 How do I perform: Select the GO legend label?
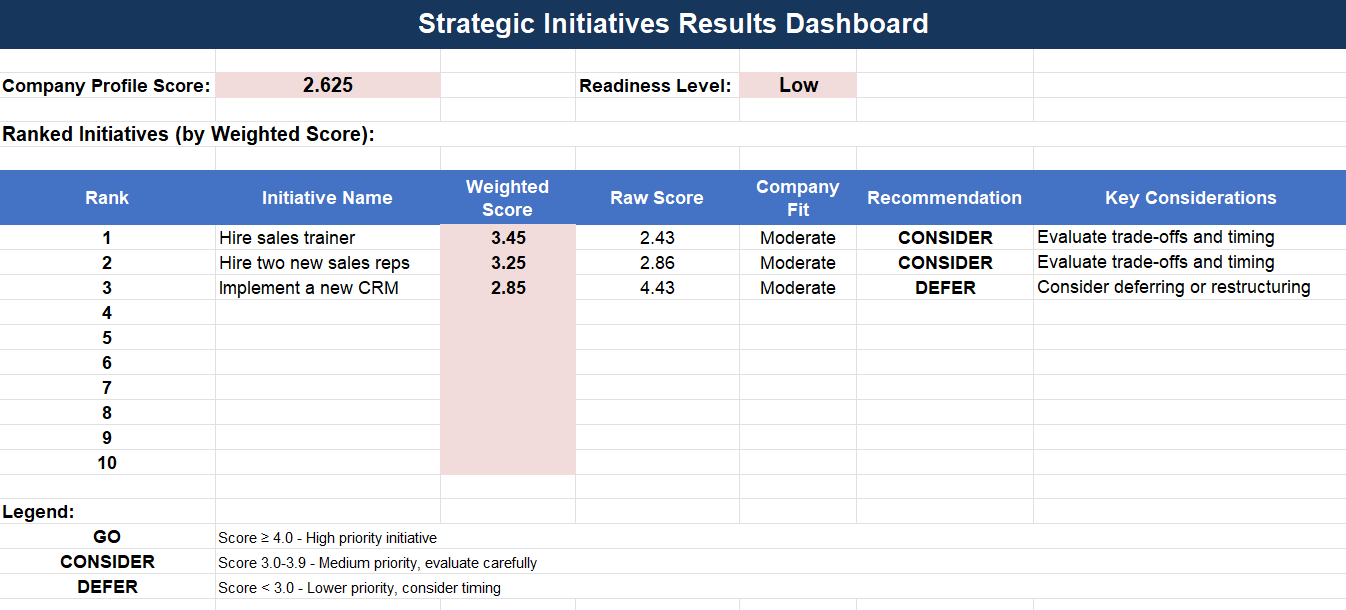pyautogui.click(x=106, y=537)
